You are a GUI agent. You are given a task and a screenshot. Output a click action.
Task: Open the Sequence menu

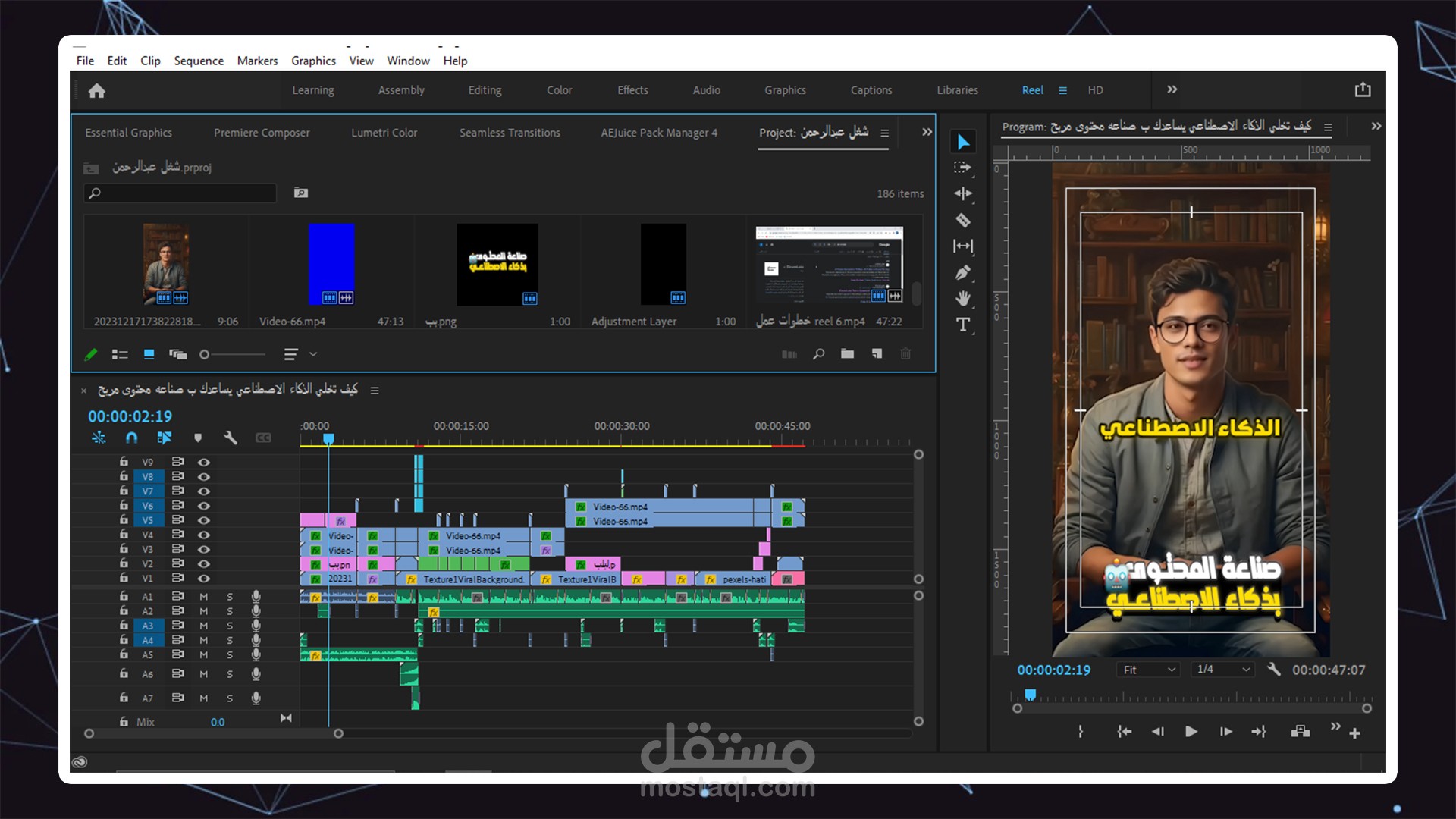pos(198,61)
